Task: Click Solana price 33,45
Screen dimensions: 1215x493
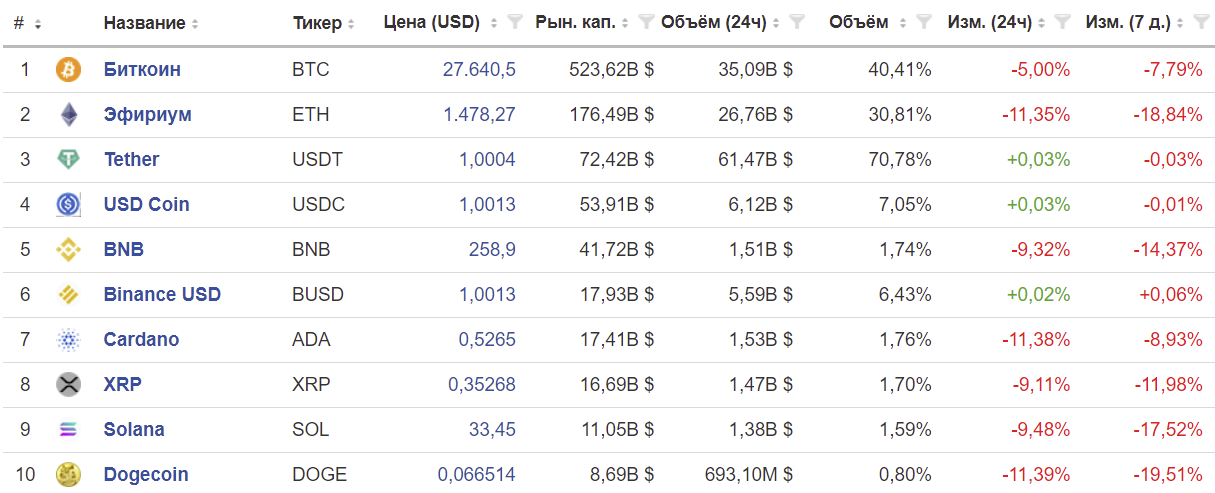Action: point(492,430)
